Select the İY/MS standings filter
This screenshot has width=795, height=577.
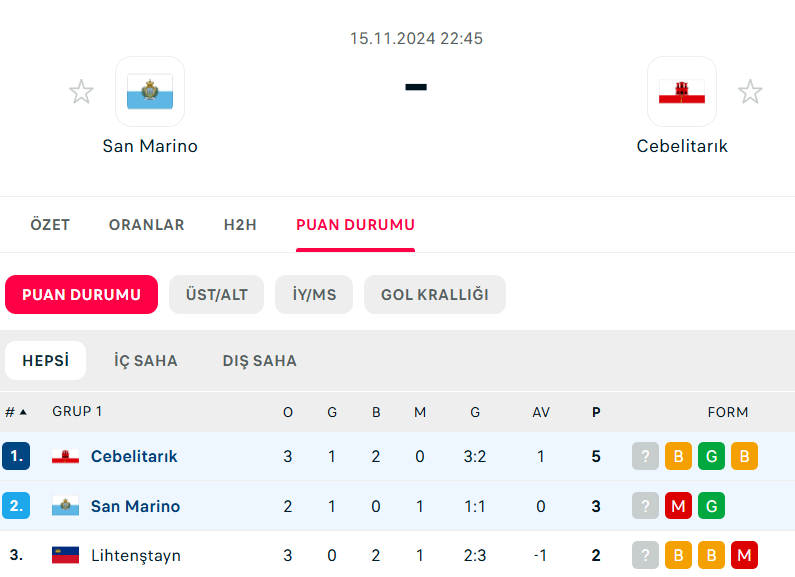[314, 295]
